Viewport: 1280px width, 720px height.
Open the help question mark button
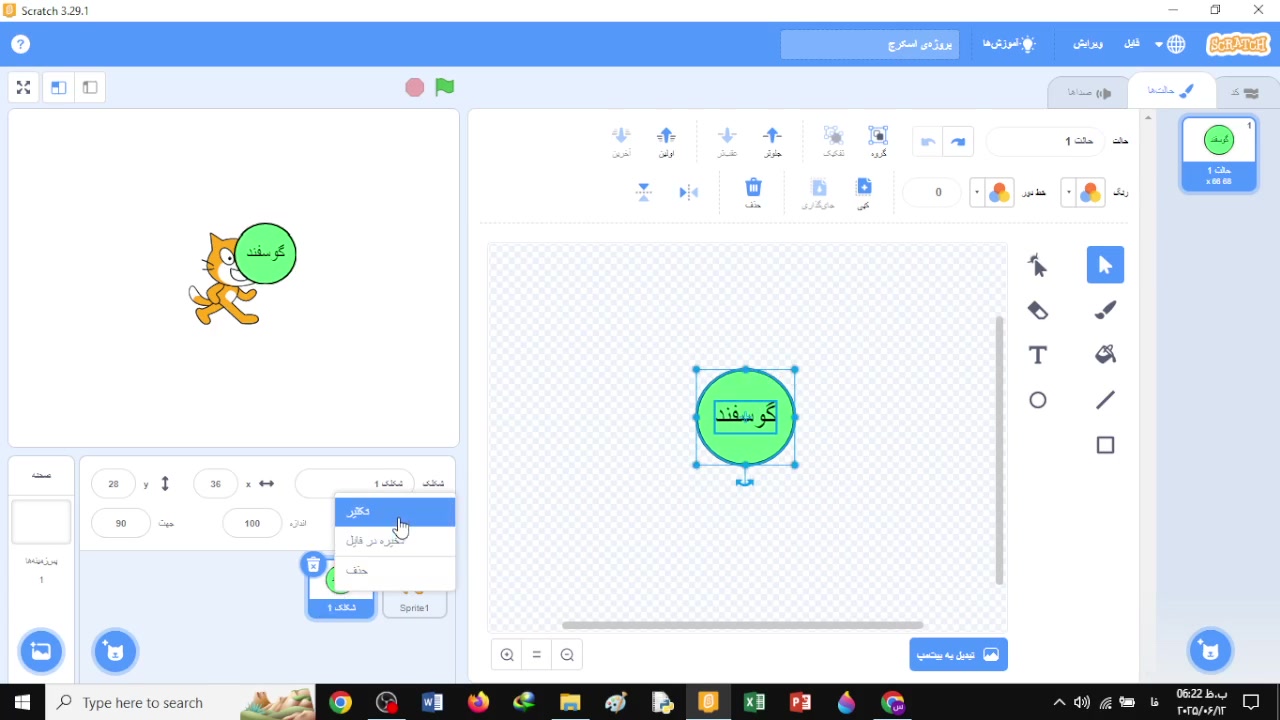point(21,44)
